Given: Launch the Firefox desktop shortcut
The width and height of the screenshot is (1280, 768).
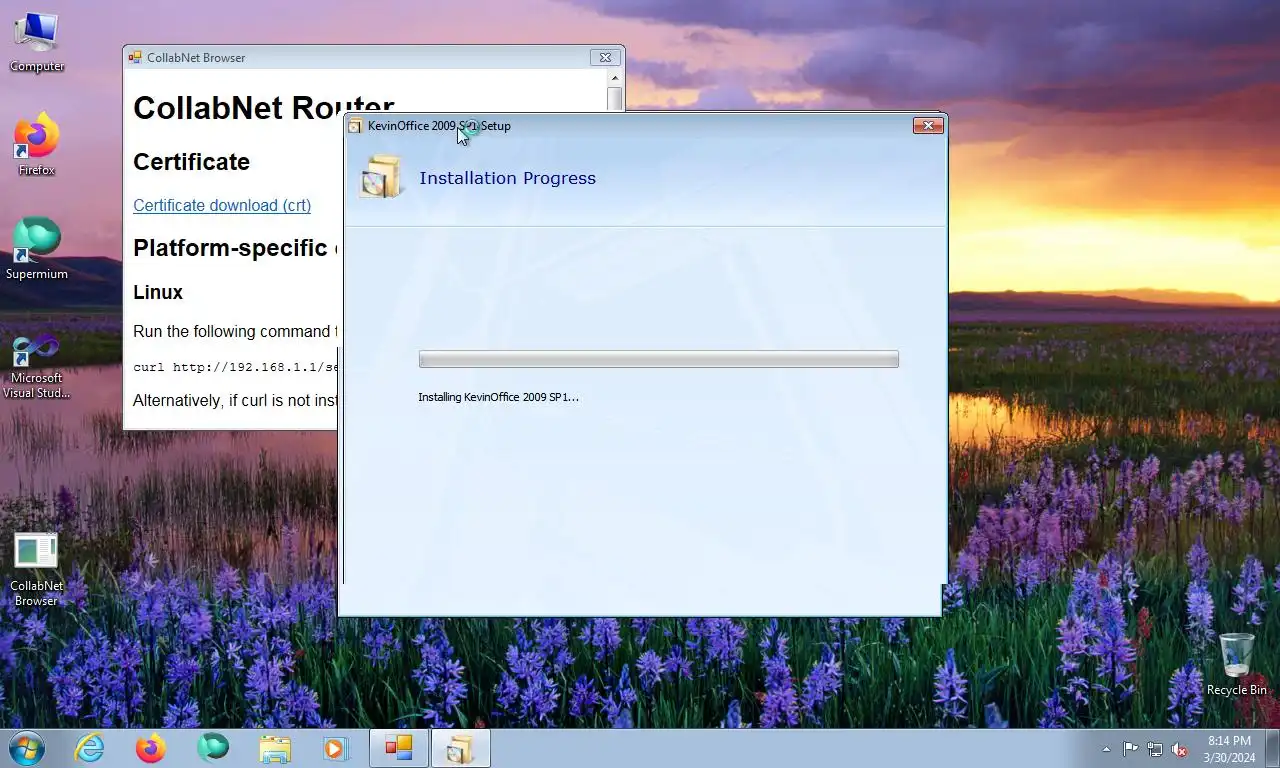Looking at the screenshot, I should 37,146.
